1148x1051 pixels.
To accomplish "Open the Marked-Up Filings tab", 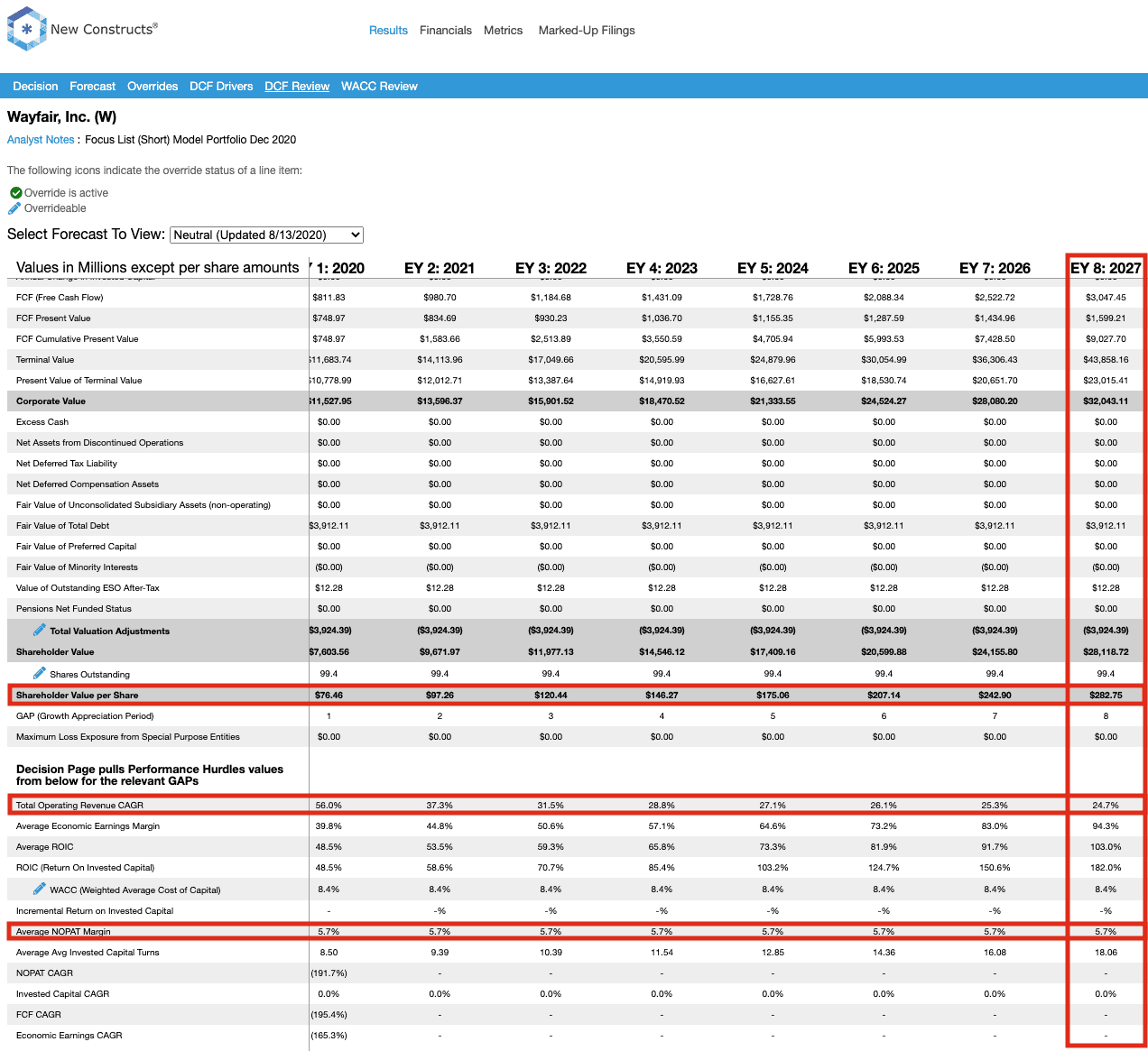I will (587, 31).
